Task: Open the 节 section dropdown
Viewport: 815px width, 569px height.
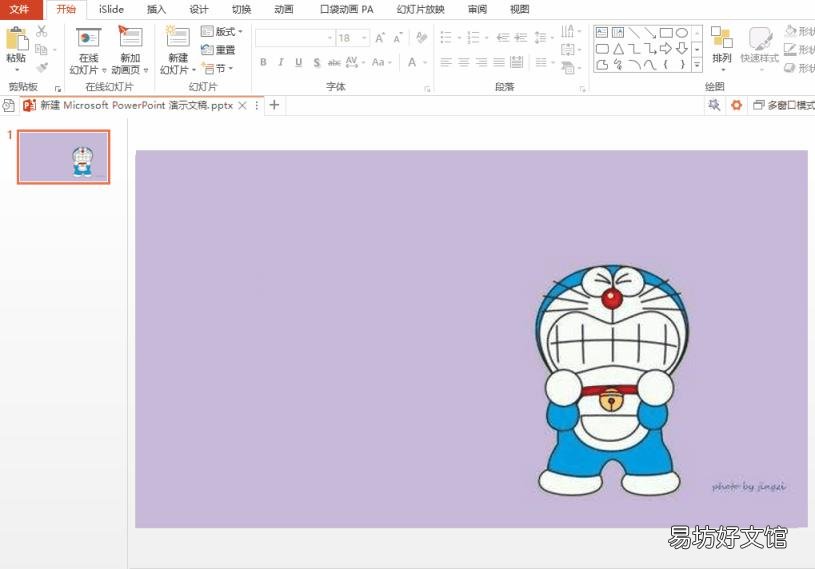Action: [218, 69]
